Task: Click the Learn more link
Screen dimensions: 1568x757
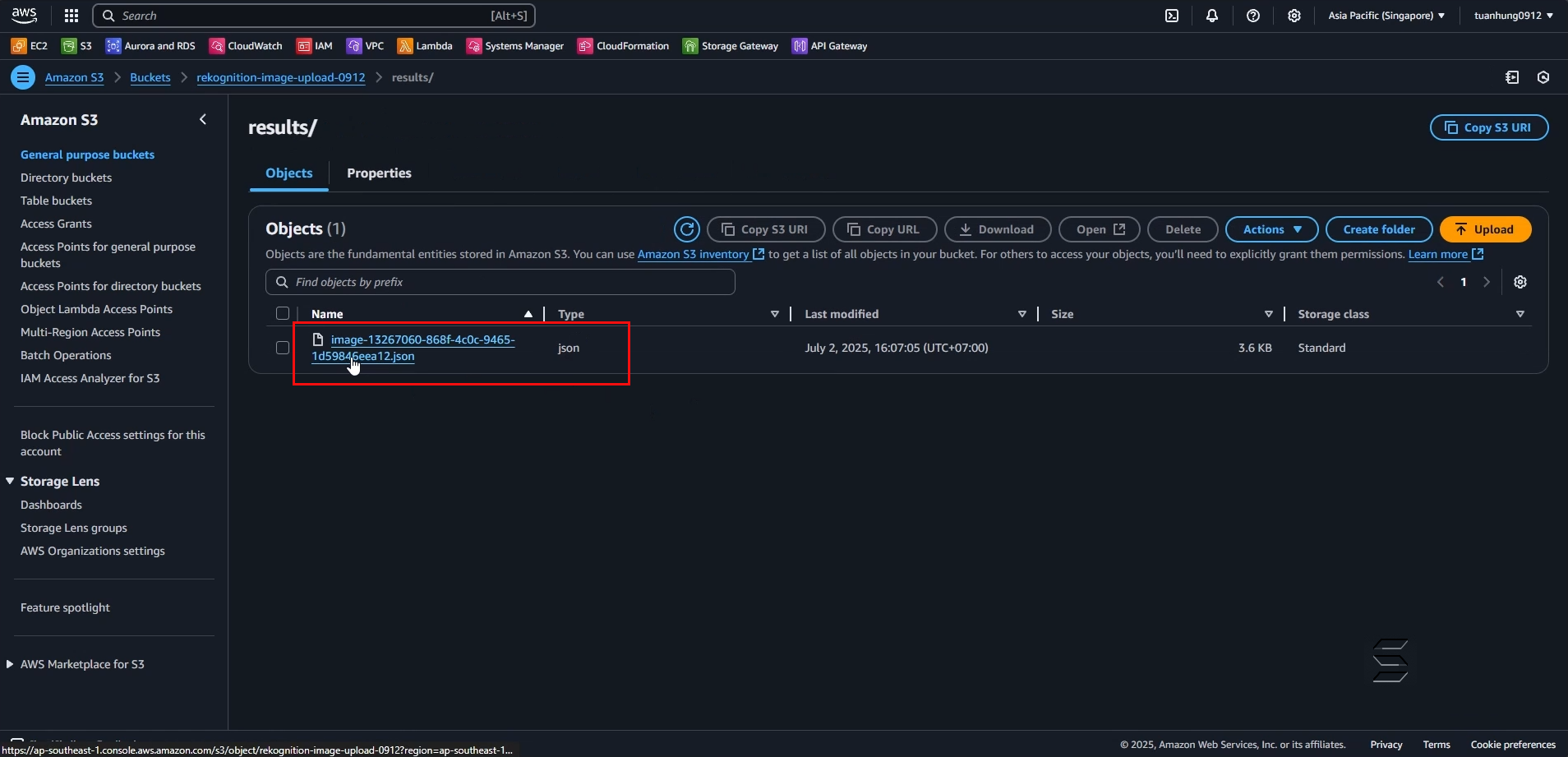Action: (x=1446, y=254)
